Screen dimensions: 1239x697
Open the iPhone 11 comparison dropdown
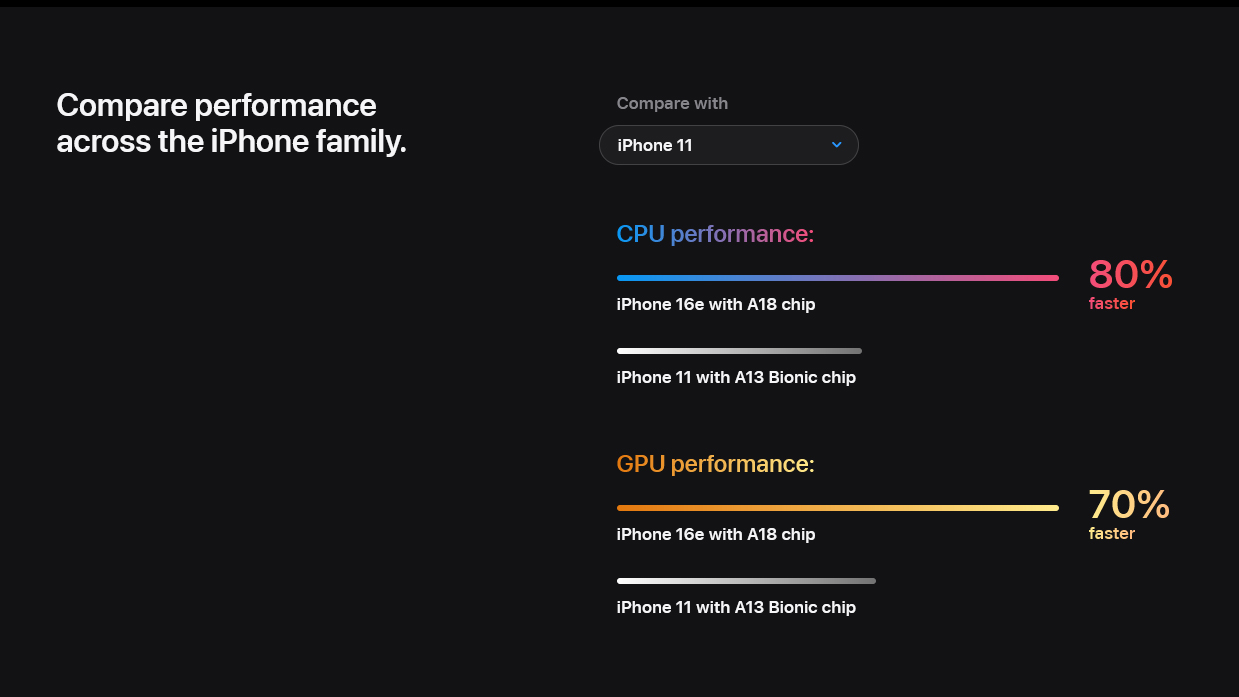pos(728,145)
